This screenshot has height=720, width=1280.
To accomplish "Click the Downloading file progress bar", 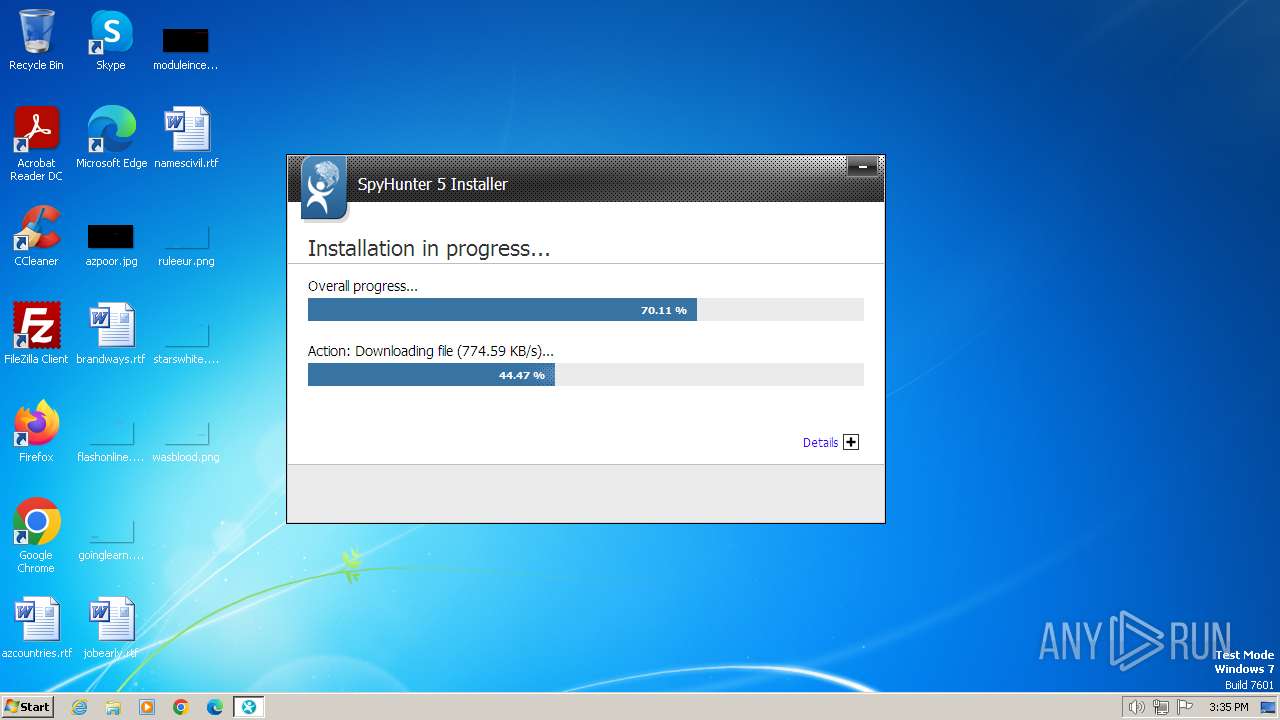I will [x=586, y=375].
